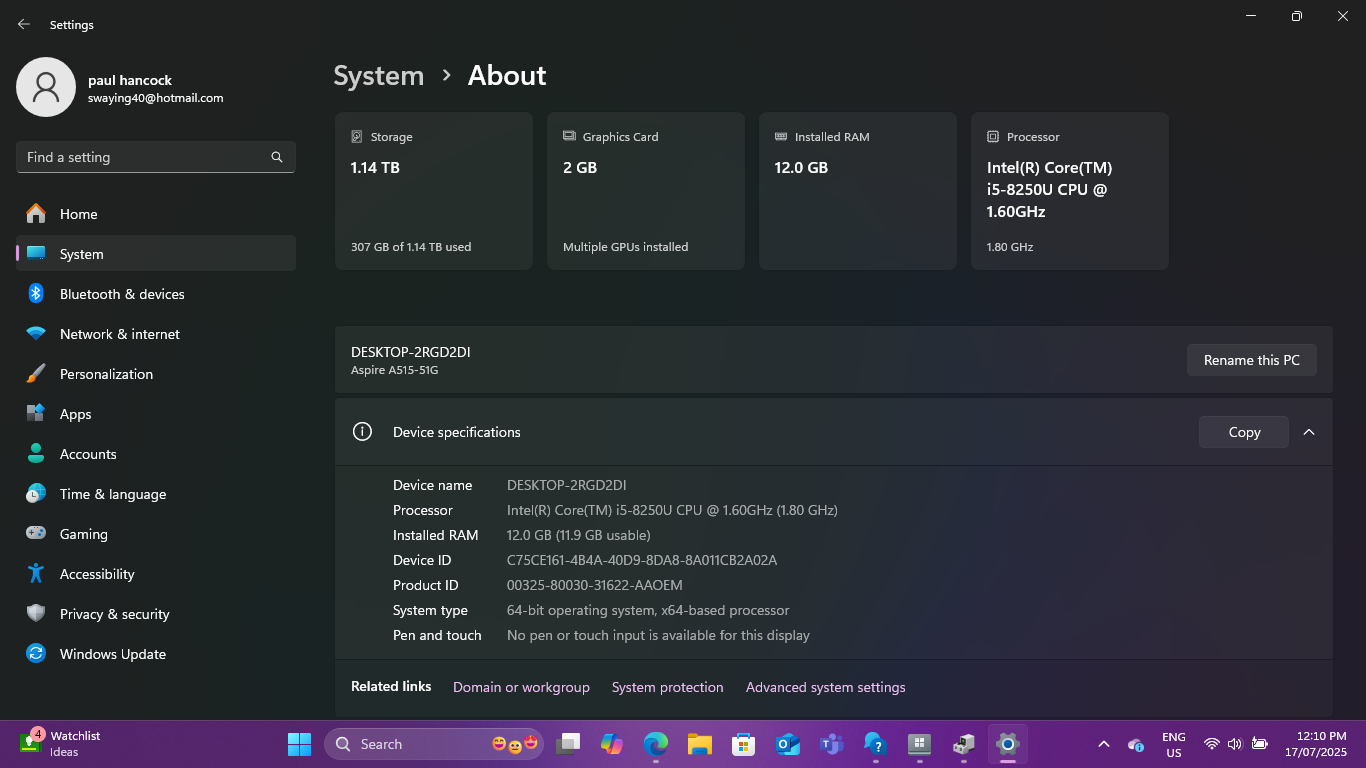Open the Windows Start menu
The width and height of the screenshot is (1366, 768).
[299, 744]
